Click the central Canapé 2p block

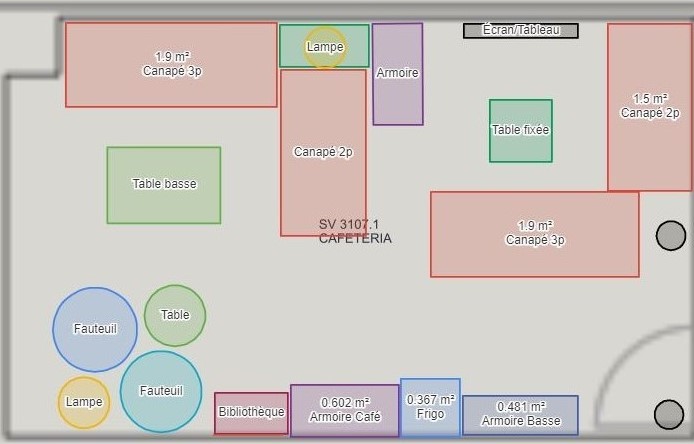point(324,153)
